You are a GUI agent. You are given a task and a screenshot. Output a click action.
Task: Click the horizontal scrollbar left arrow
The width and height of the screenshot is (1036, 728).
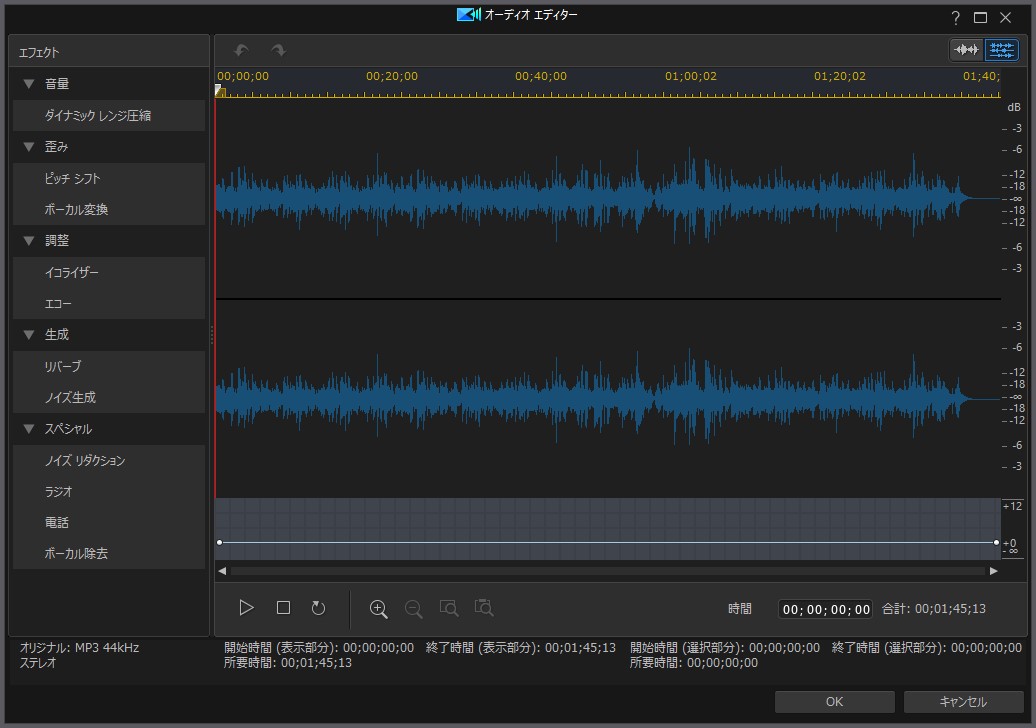click(223, 571)
